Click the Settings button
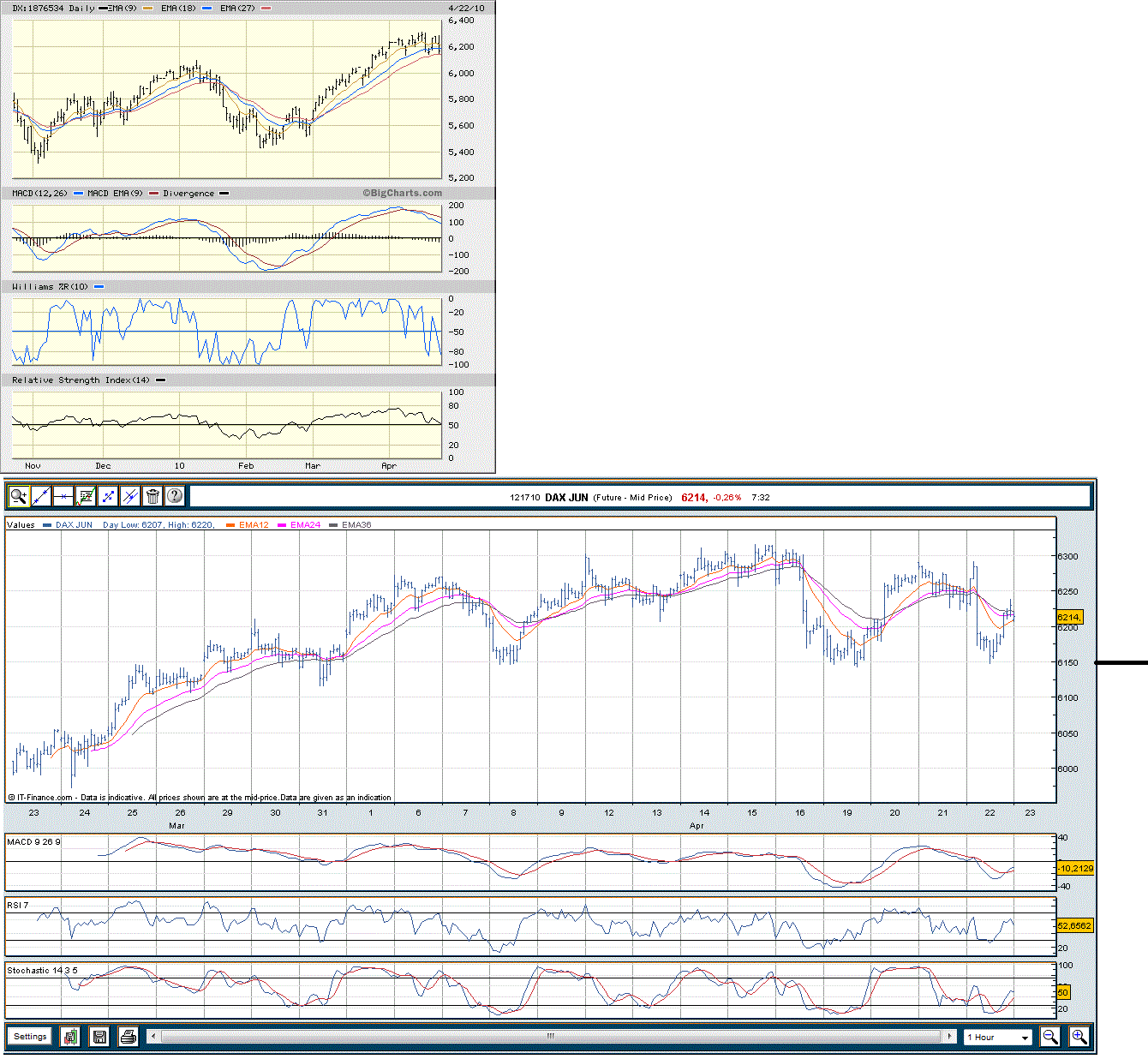Viewport: 1148px width, 1059px height. (x=30, y=1037)
